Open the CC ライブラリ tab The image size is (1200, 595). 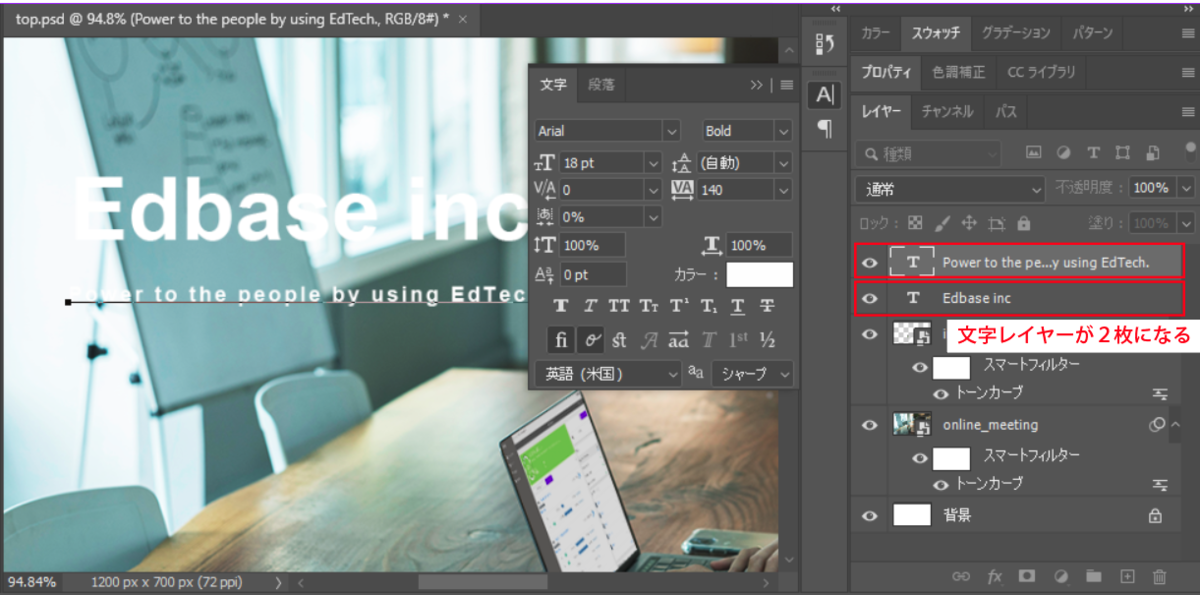coord(1042,72)
